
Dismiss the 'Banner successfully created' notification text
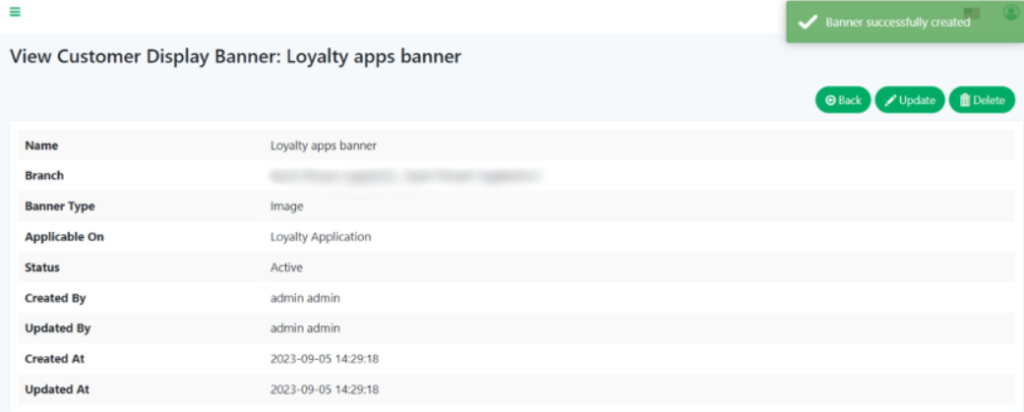(x=897, y=22)
